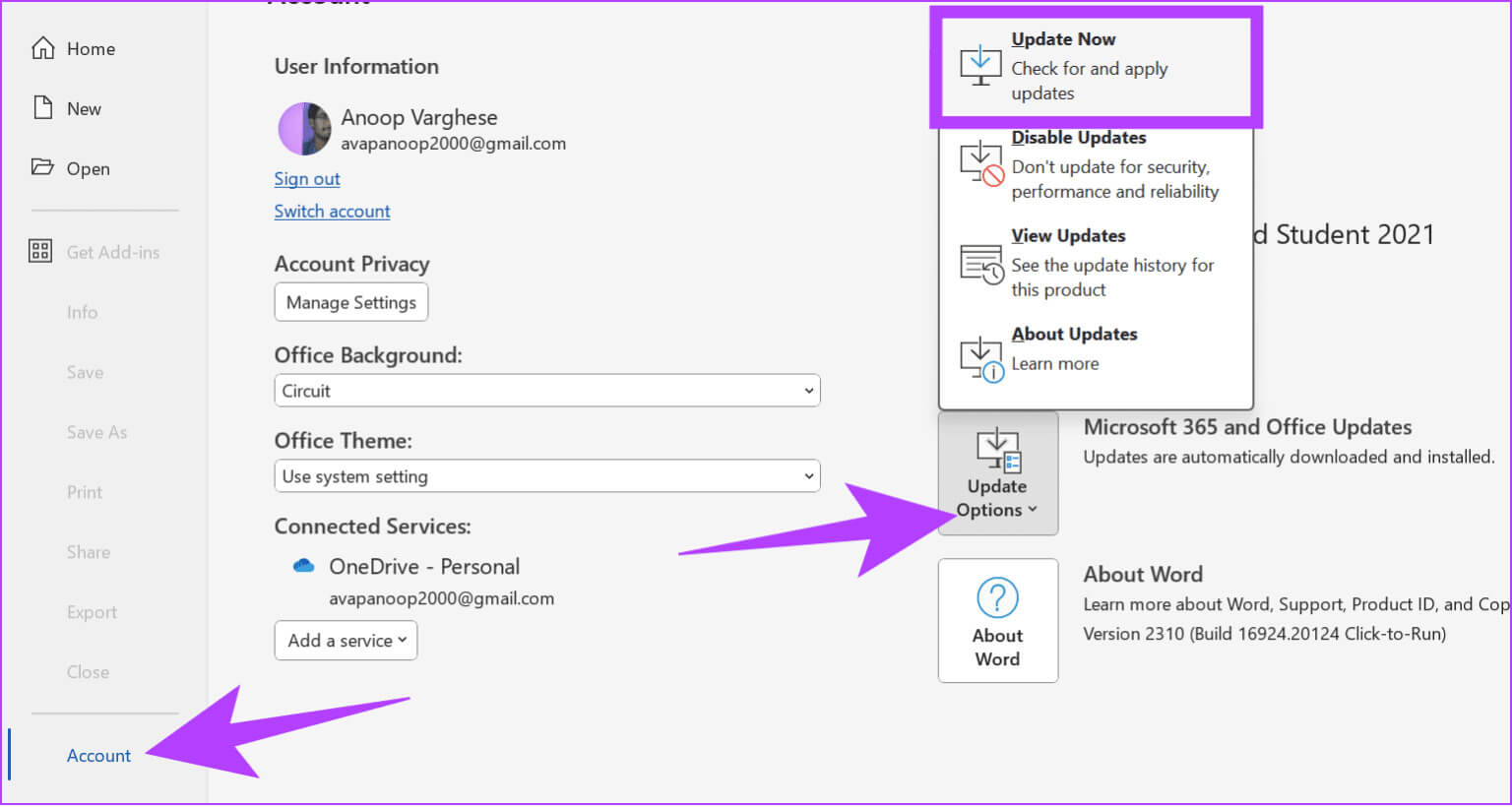Click the Switch account link
The width and height of the screenshot is (1512, 807).
tap(332, 212)
